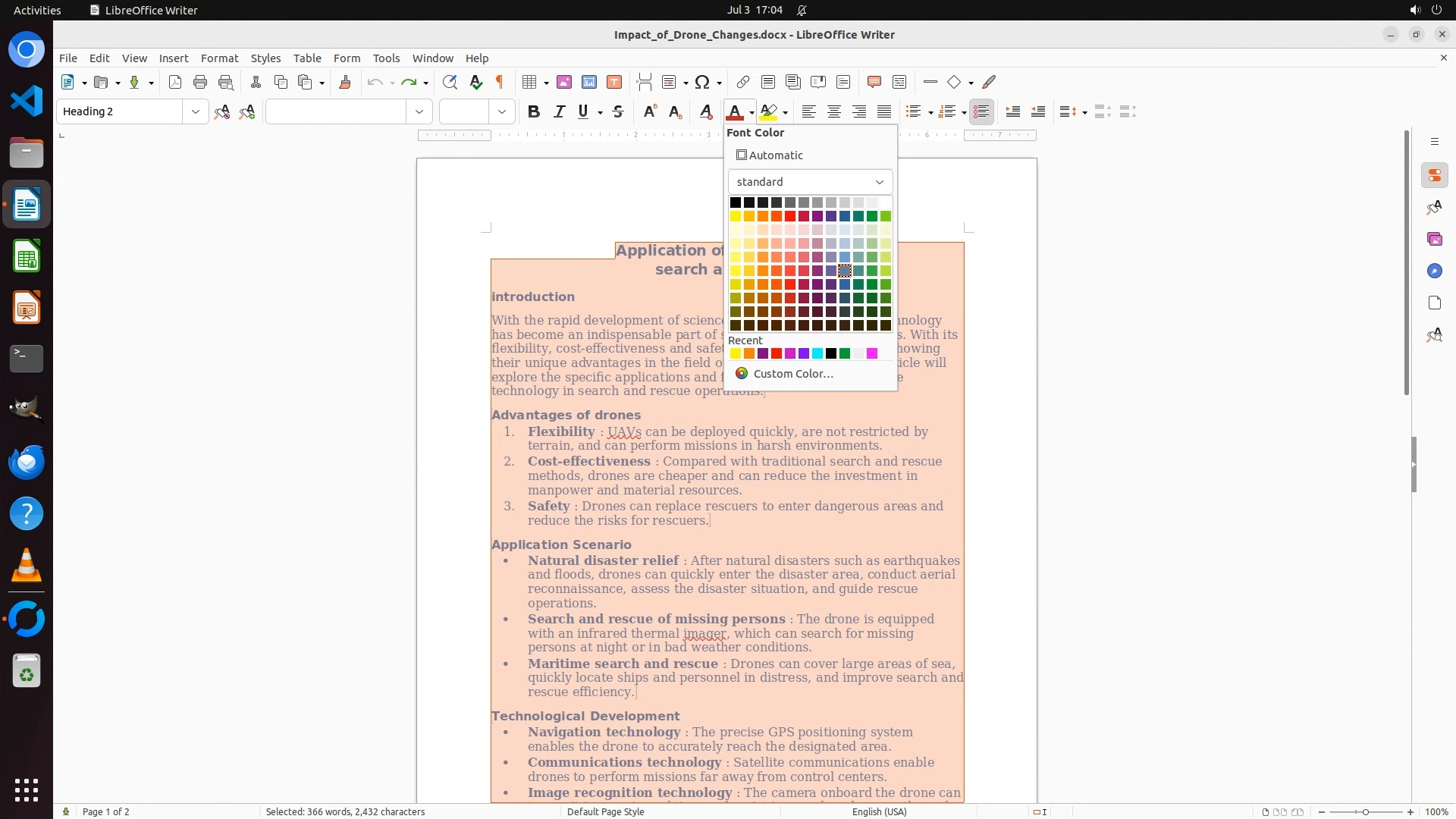Pick the cyan swatch in Recent colors
The image size is (1456, 819).
[x=817, y=353]
